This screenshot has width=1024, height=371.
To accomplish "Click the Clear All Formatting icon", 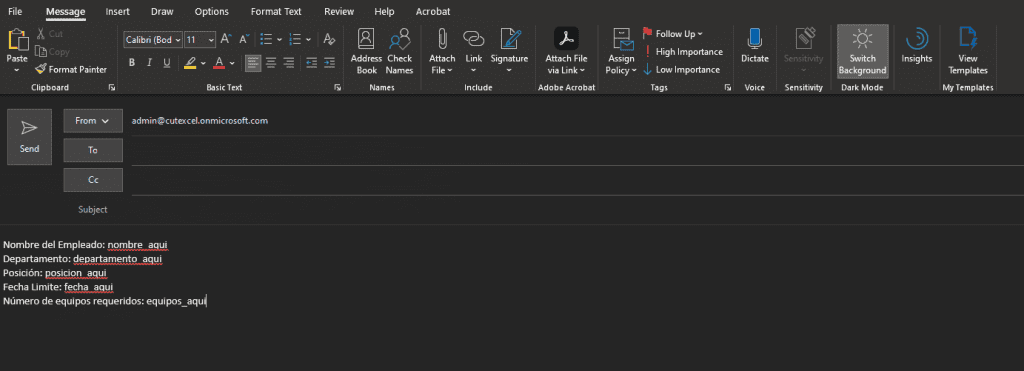I will 329,39.
